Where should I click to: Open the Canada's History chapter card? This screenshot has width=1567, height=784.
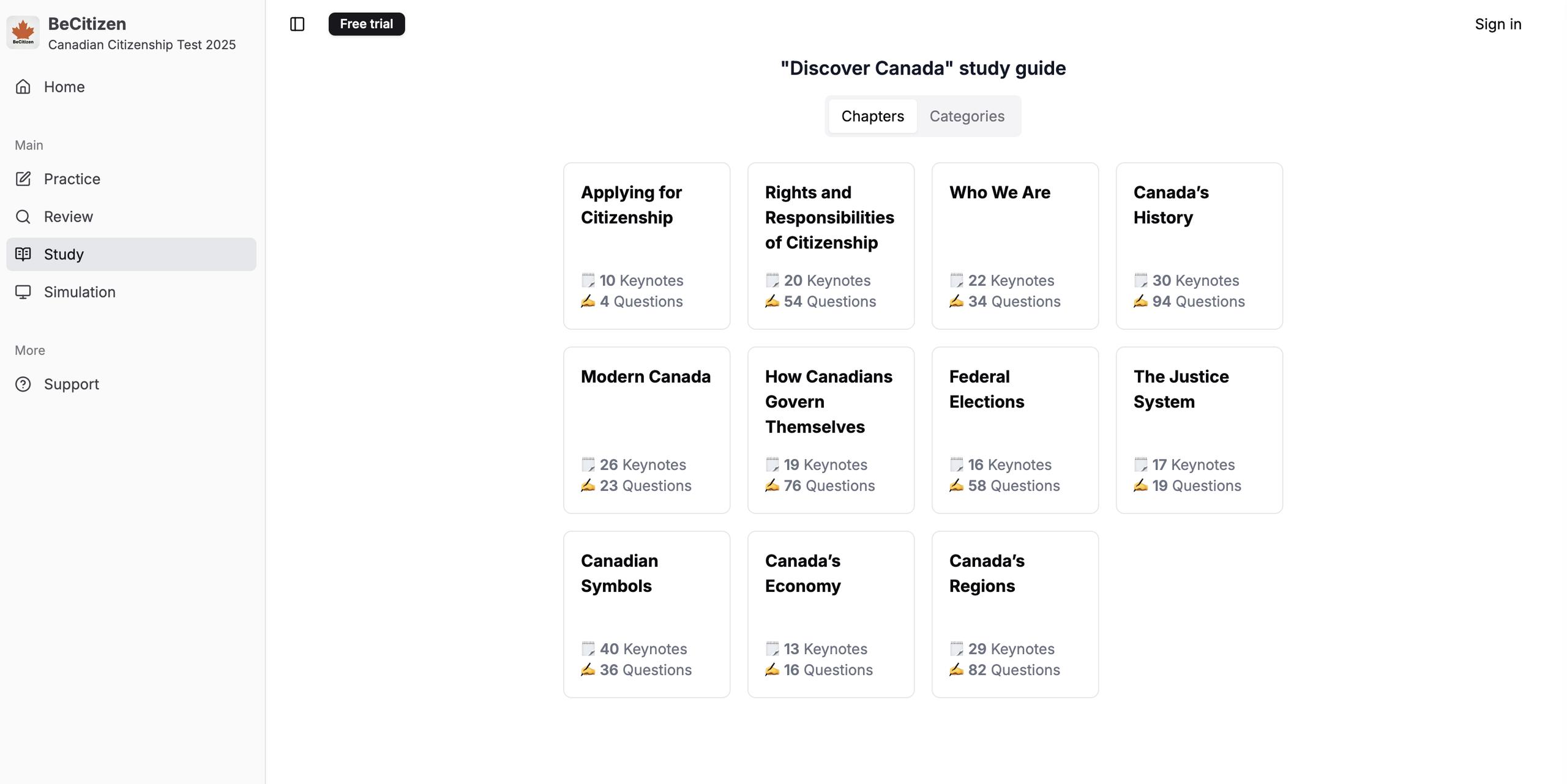point(1199,246)
